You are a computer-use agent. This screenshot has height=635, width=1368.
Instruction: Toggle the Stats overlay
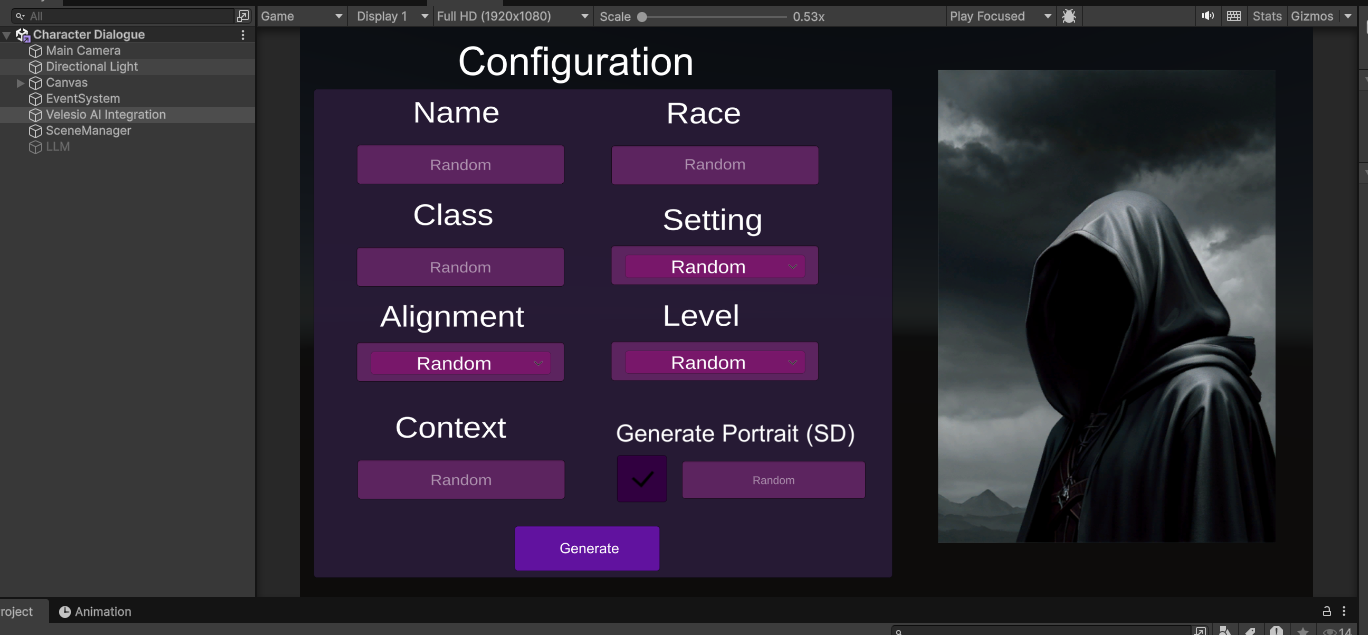point(1266,16)
